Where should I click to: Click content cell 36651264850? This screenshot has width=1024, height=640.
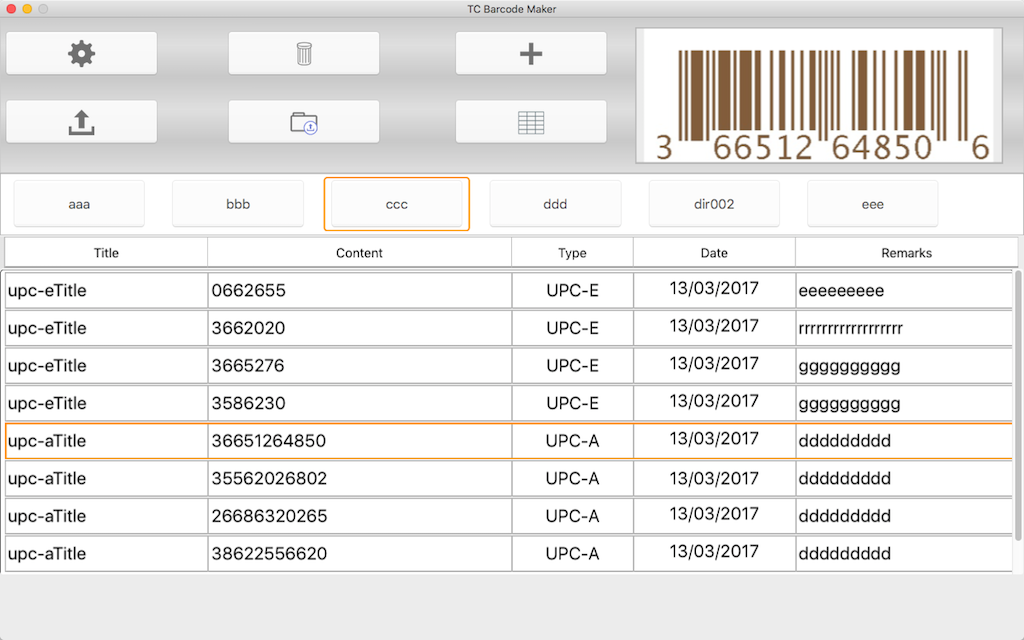tap(360, 441)
